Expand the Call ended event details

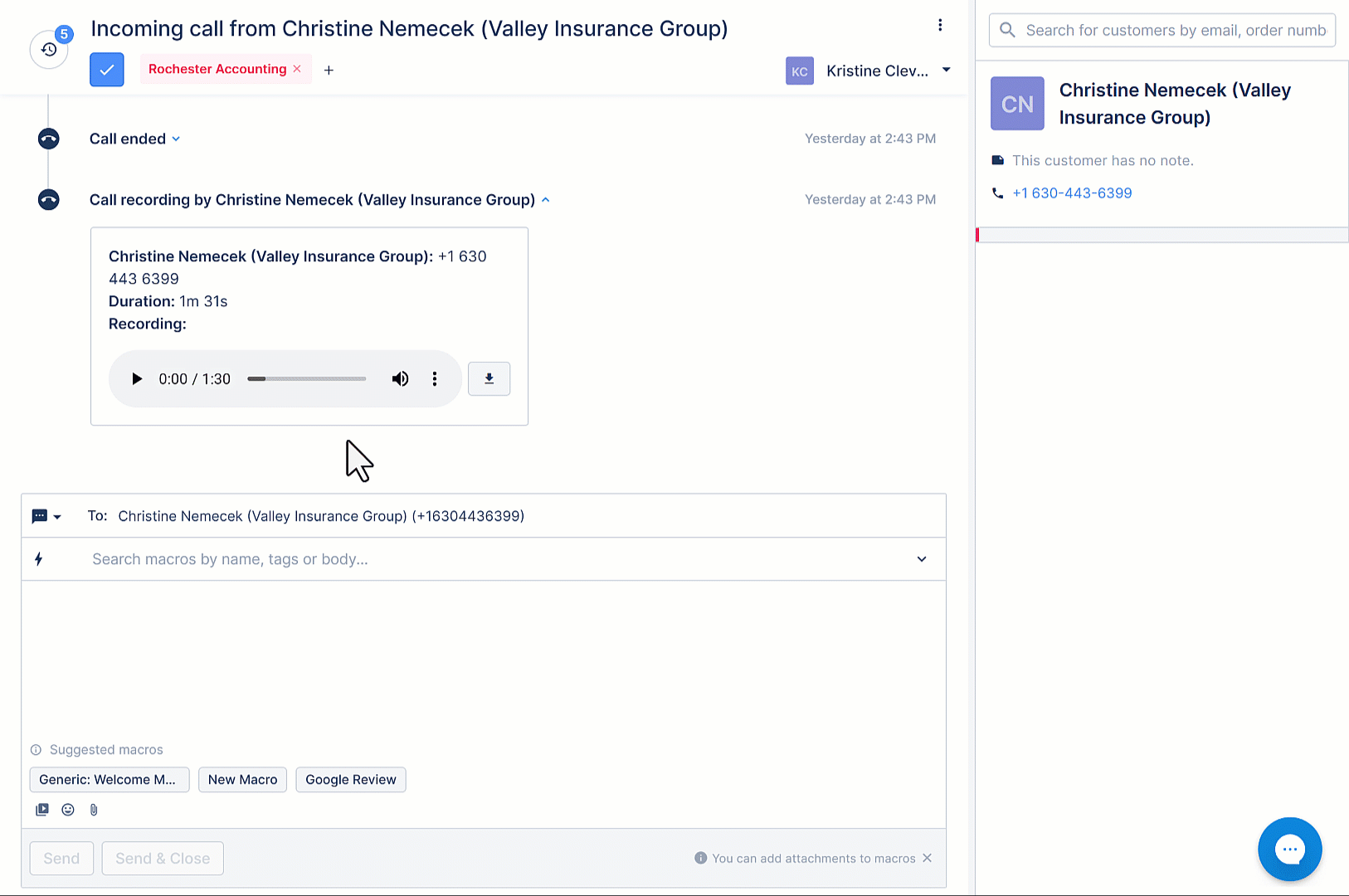175,139
